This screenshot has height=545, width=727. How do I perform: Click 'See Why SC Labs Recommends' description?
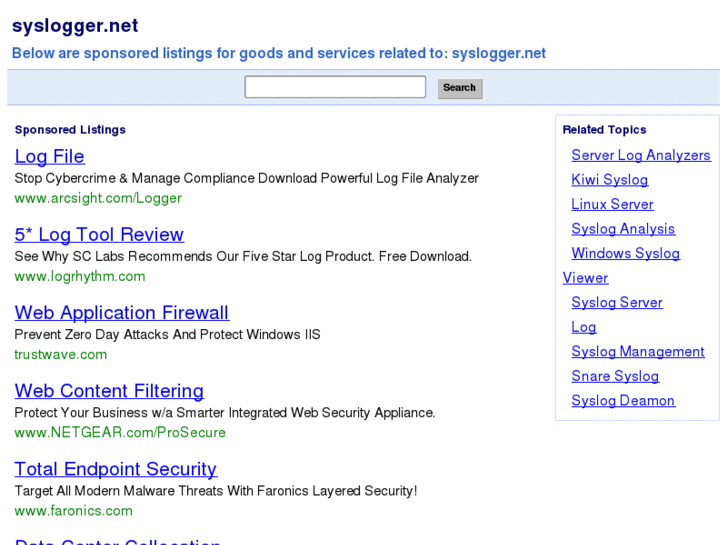pos(243,256)
